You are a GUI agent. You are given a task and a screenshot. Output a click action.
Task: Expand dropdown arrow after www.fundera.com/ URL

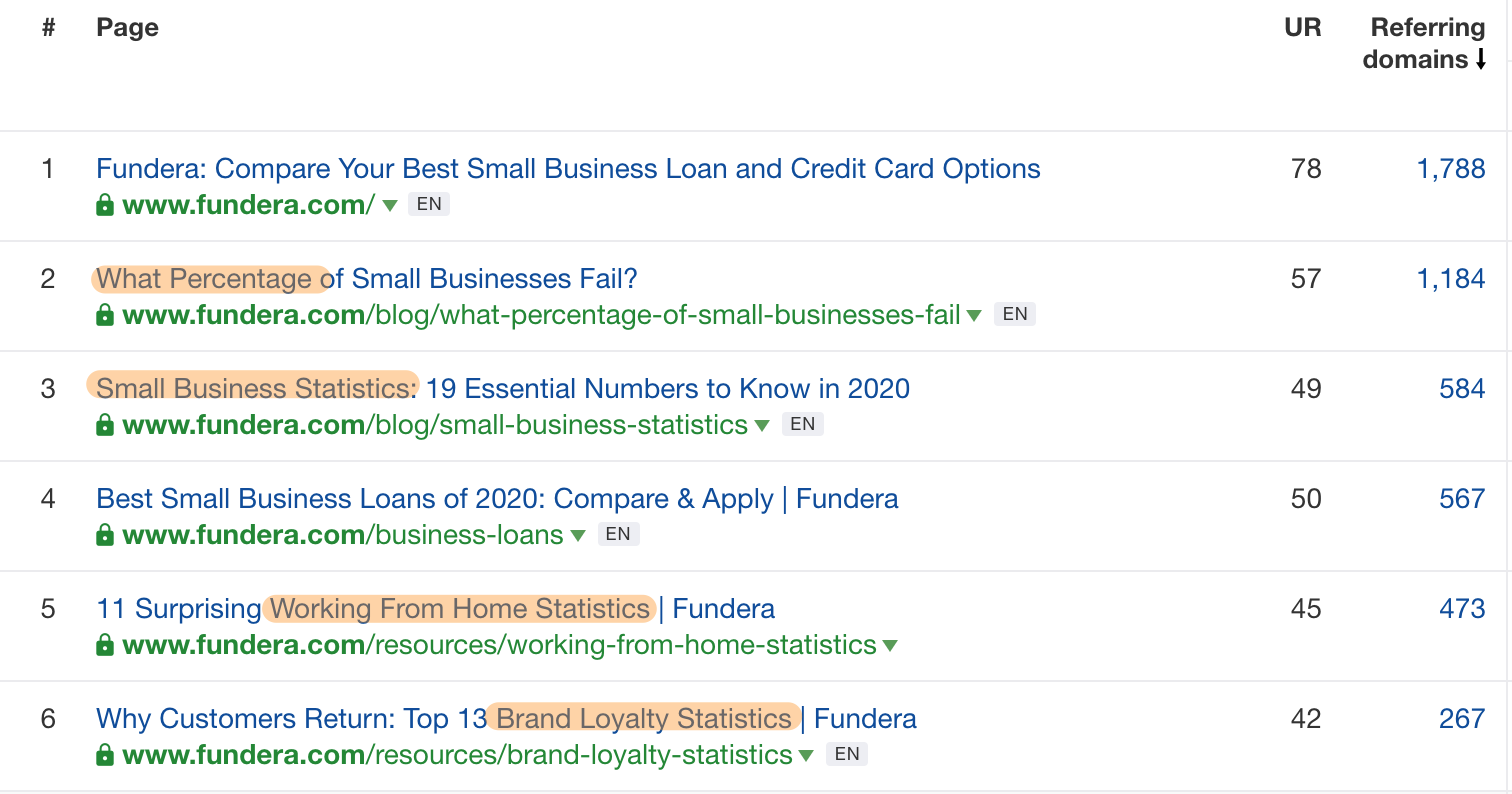[x=390, y=206]
